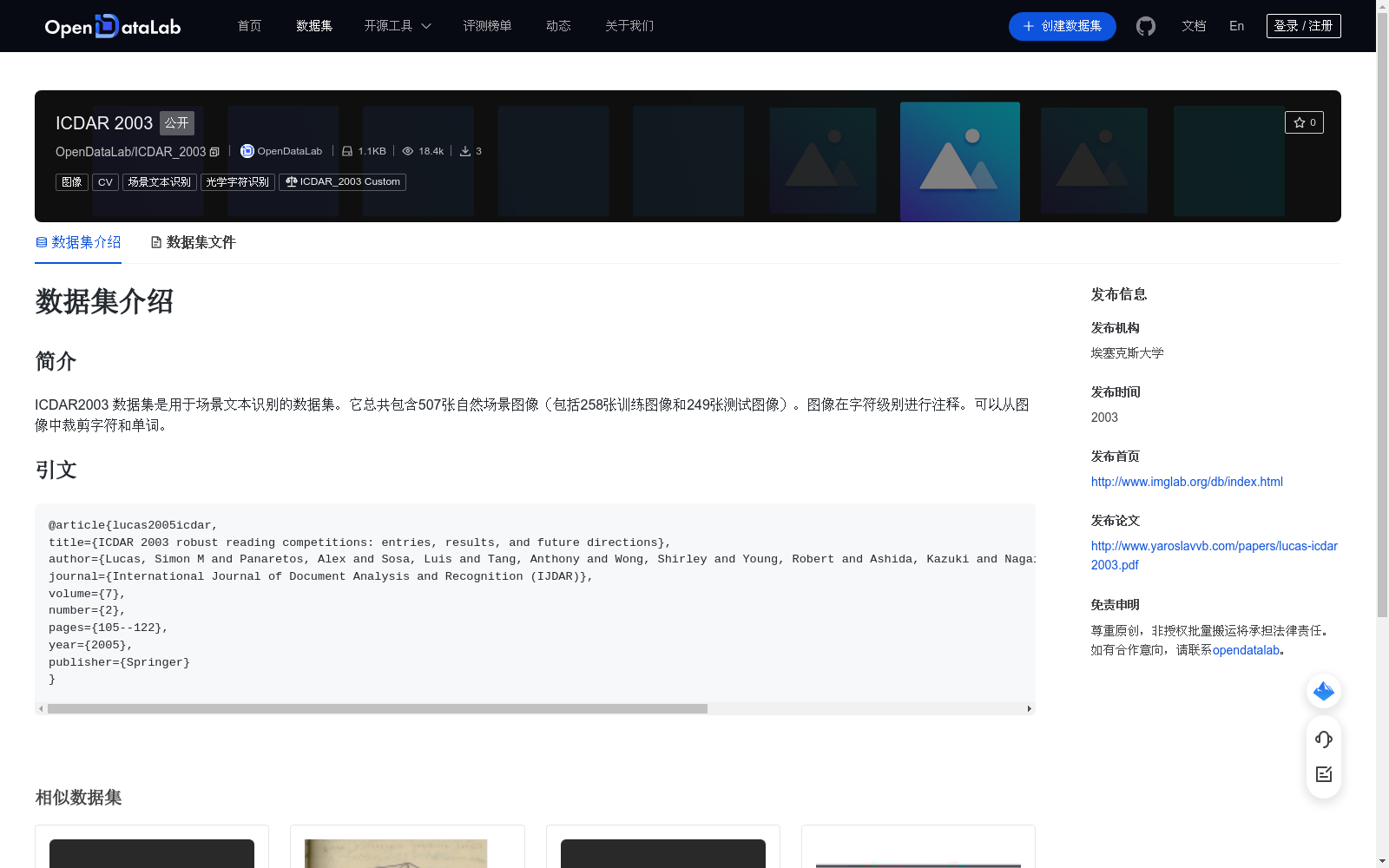This screenshot has height=868, width=1389.
Task: Click the download count icon
Action: [x=465, y=151]
